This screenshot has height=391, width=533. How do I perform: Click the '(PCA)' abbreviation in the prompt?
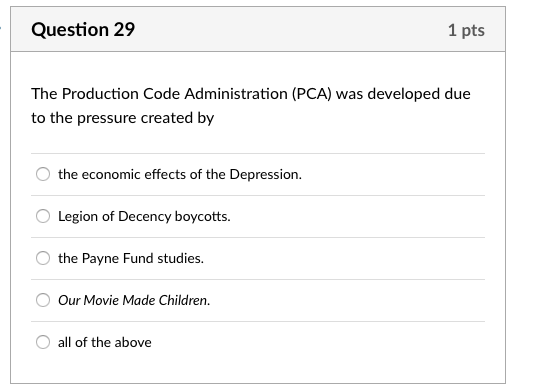312,94
